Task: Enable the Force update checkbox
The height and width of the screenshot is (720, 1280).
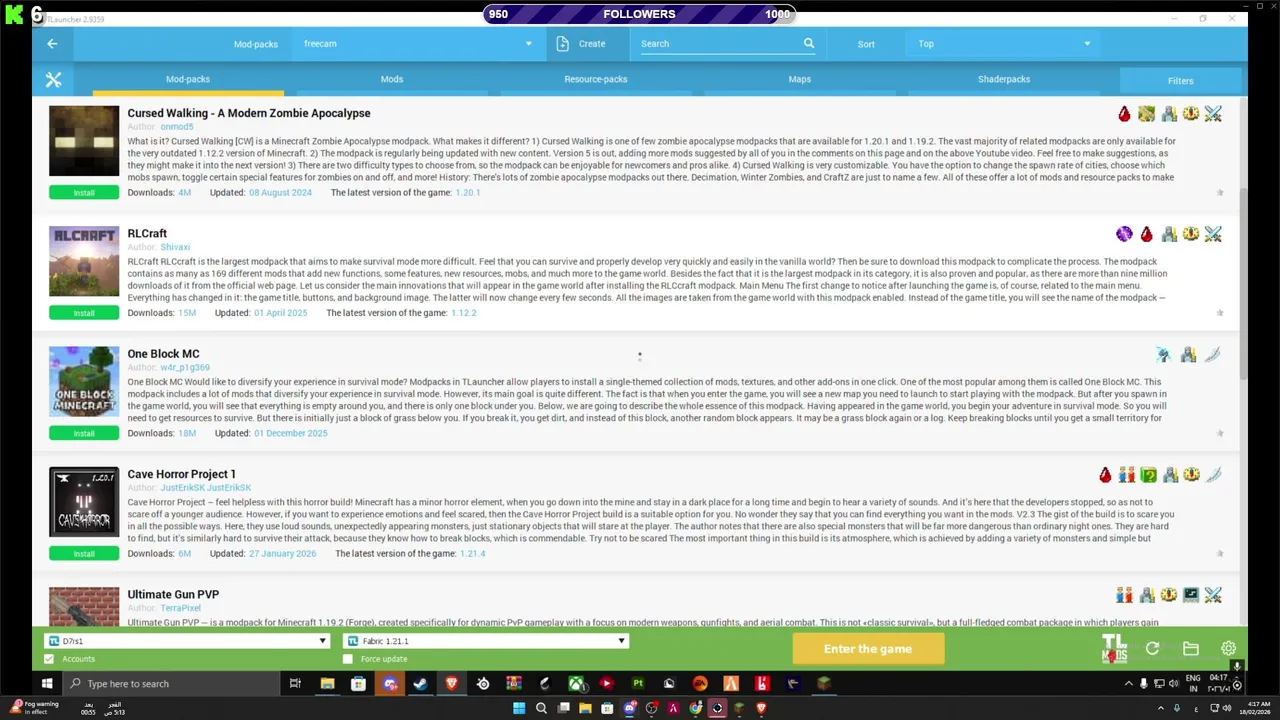Action: (x=348, y=659)
